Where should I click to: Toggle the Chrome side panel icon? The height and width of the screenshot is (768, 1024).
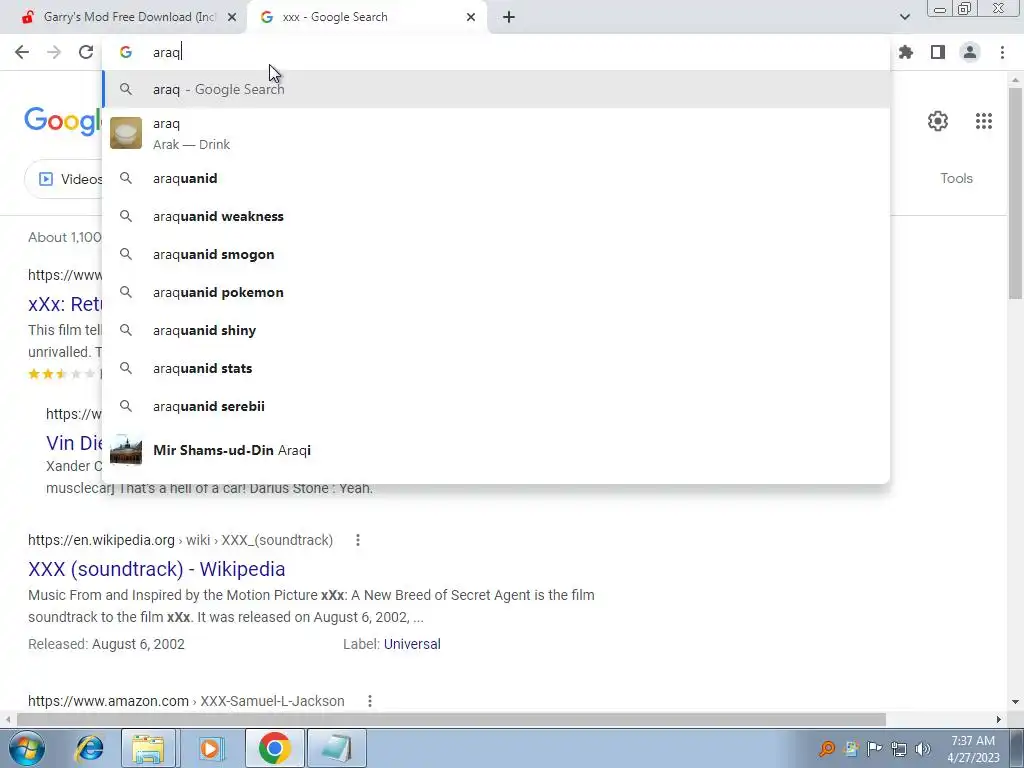point(938,52)
